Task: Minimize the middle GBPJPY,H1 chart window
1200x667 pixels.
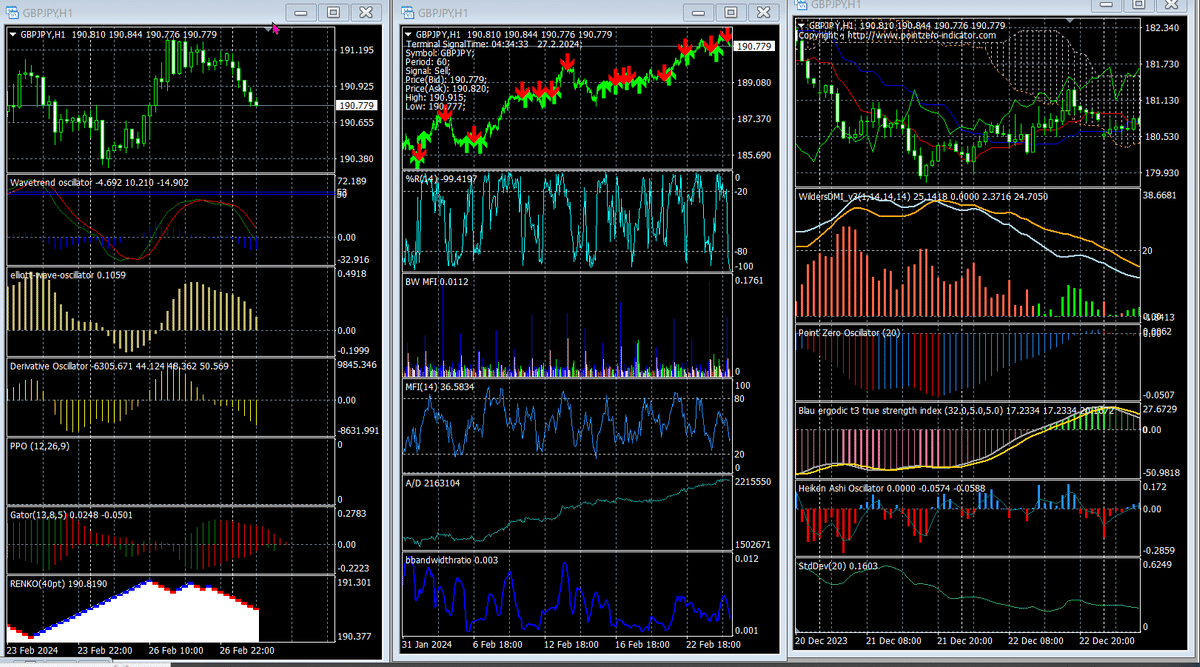Action: (x=699, y=13)
